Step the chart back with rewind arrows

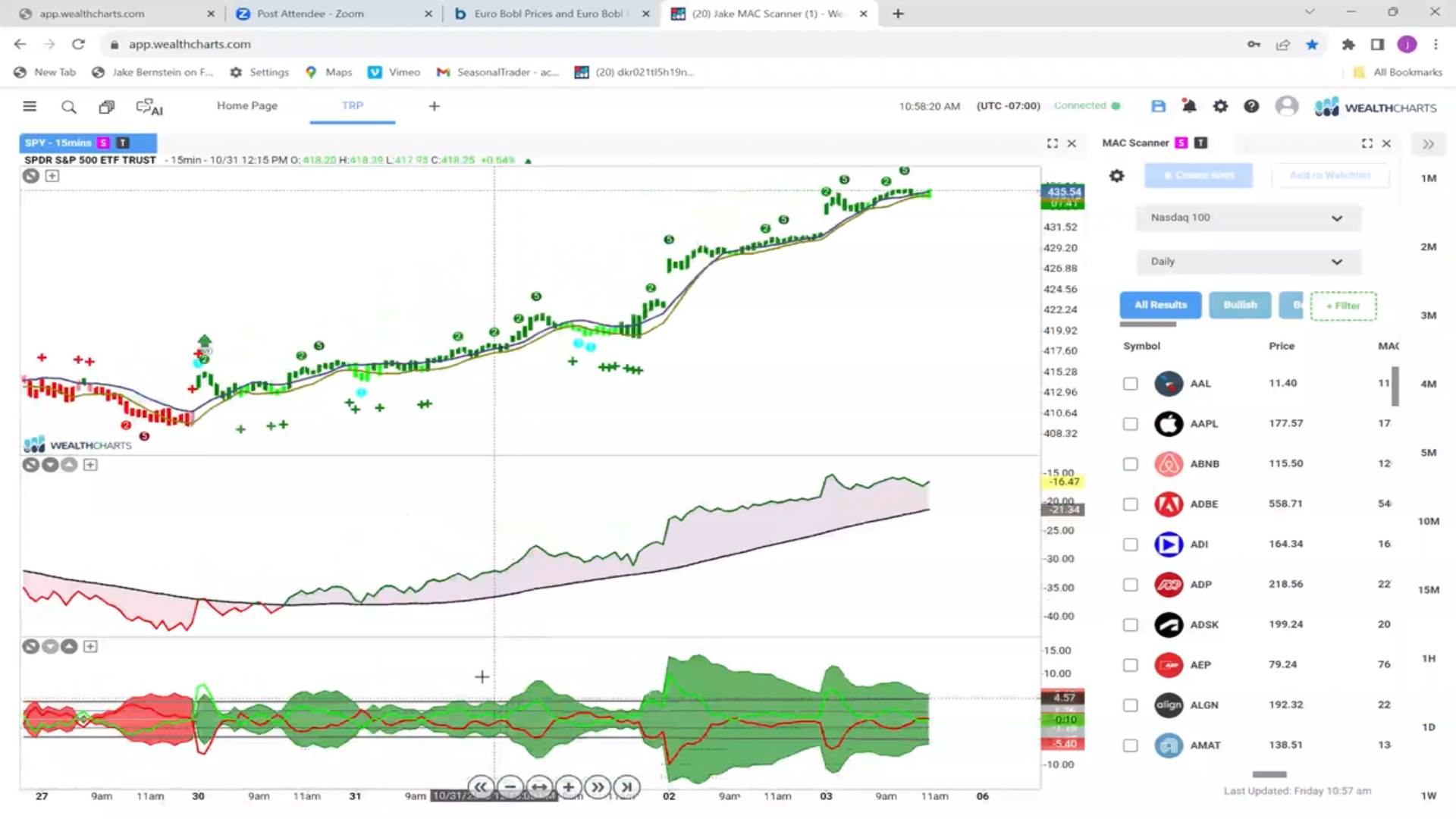tap(481, 787)
